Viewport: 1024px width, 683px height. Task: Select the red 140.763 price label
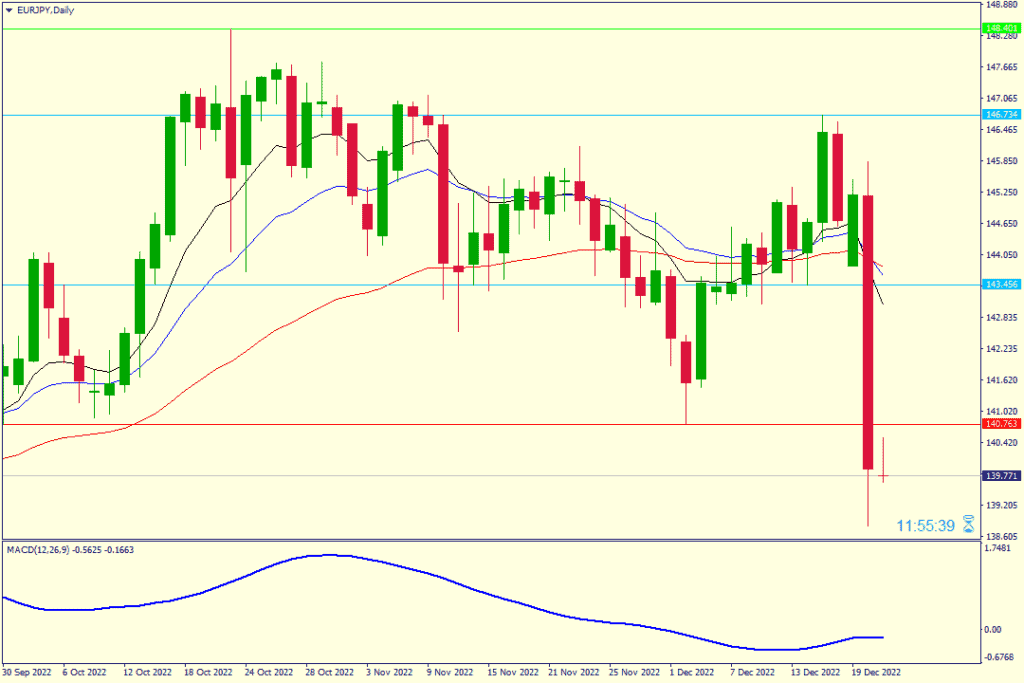tap(1001, 424)
